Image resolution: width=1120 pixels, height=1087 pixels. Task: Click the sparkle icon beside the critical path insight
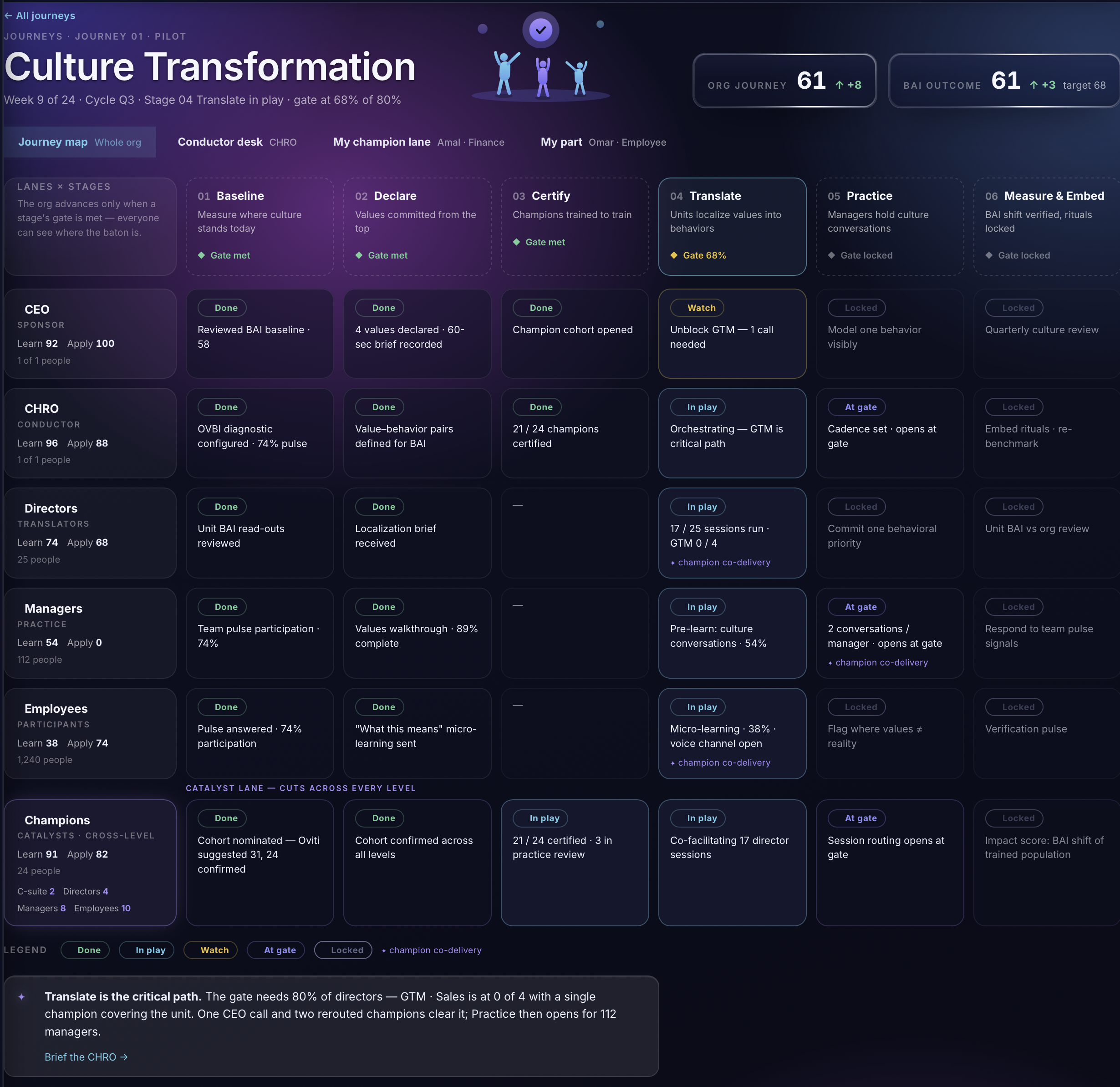[x=22, y=997]
